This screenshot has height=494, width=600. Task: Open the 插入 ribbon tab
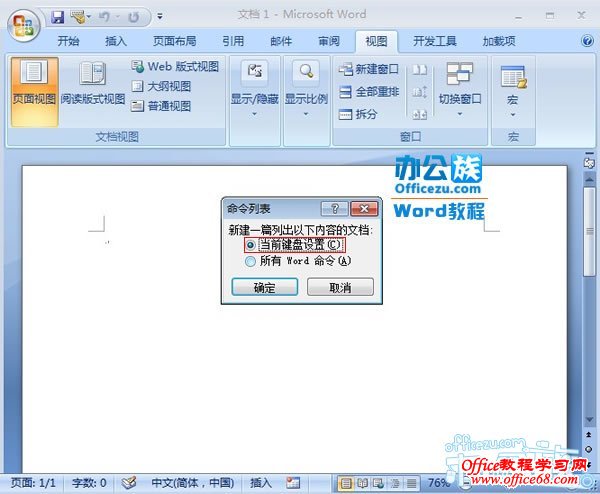coord(116,41)
